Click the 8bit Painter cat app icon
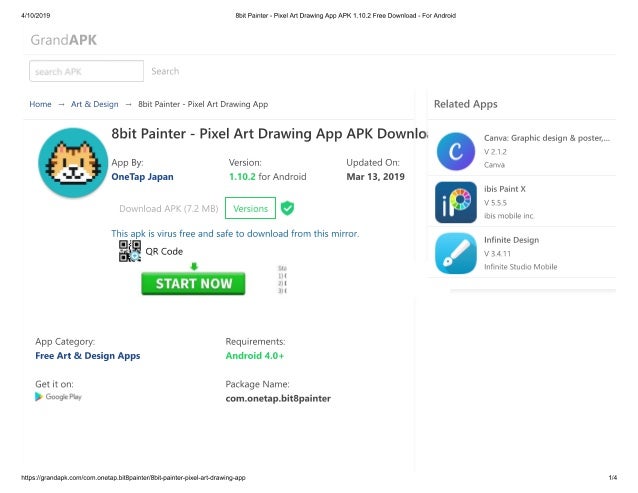 click(73, 163)
